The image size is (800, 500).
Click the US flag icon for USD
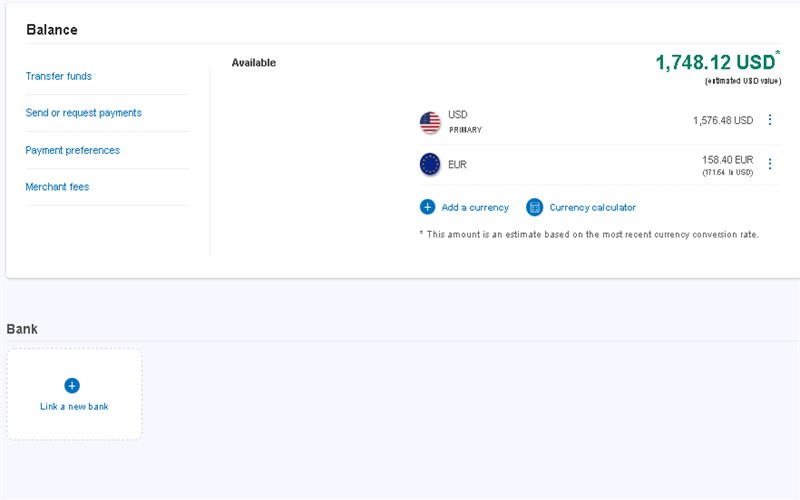[430, 122]
